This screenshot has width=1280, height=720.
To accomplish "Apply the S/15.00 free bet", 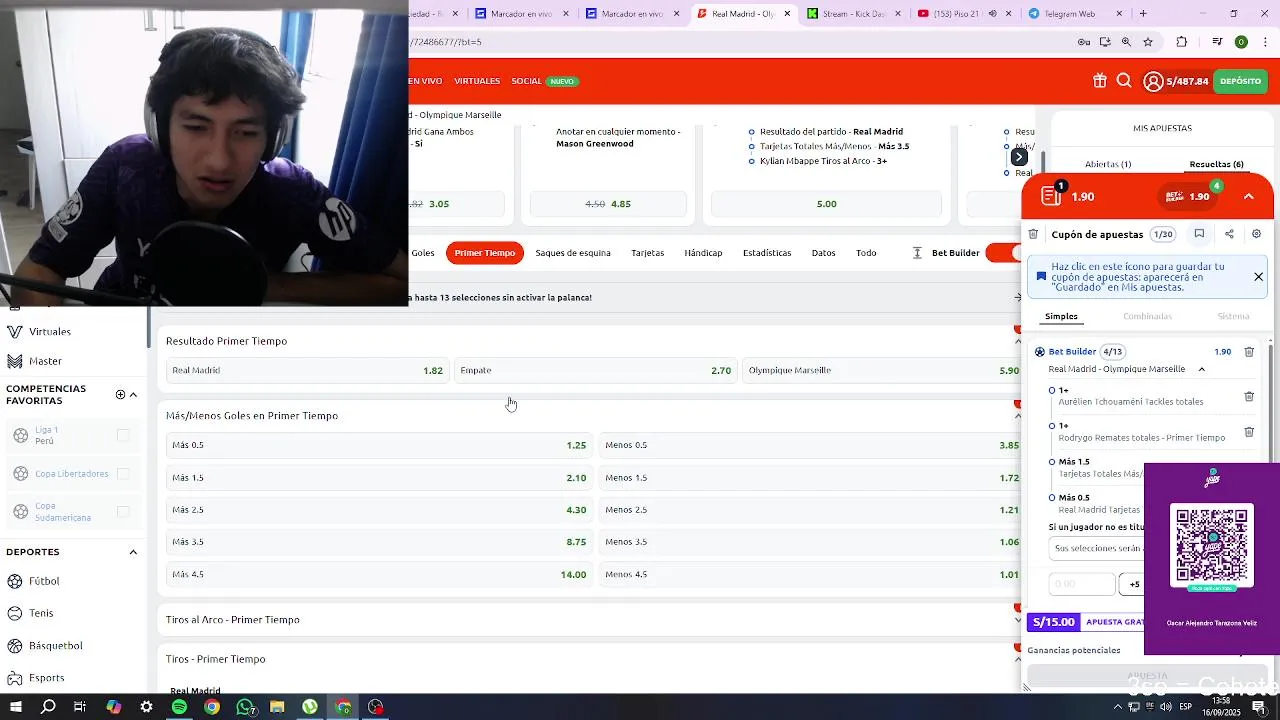I will (x=1085, y=622).
